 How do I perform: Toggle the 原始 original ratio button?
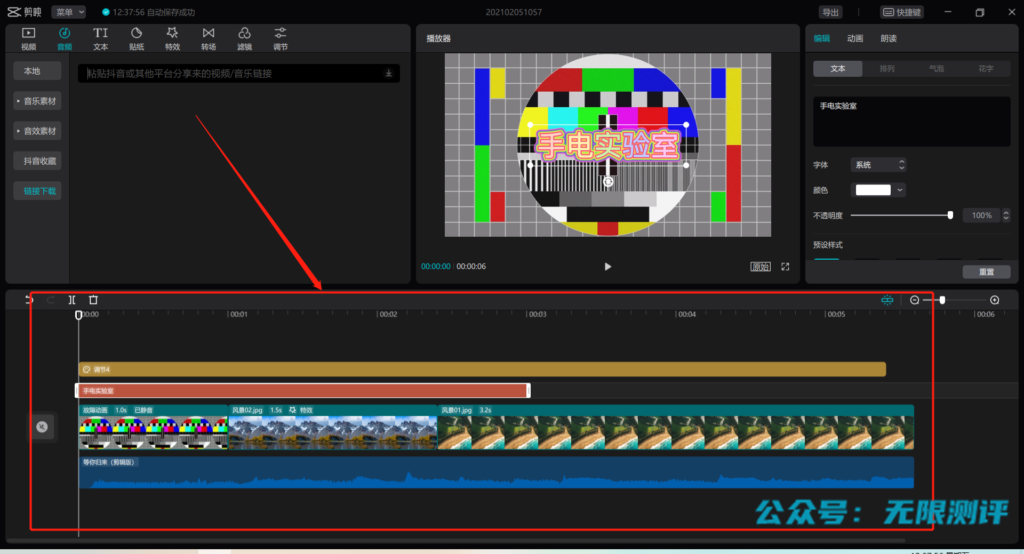tap(760, 267)
